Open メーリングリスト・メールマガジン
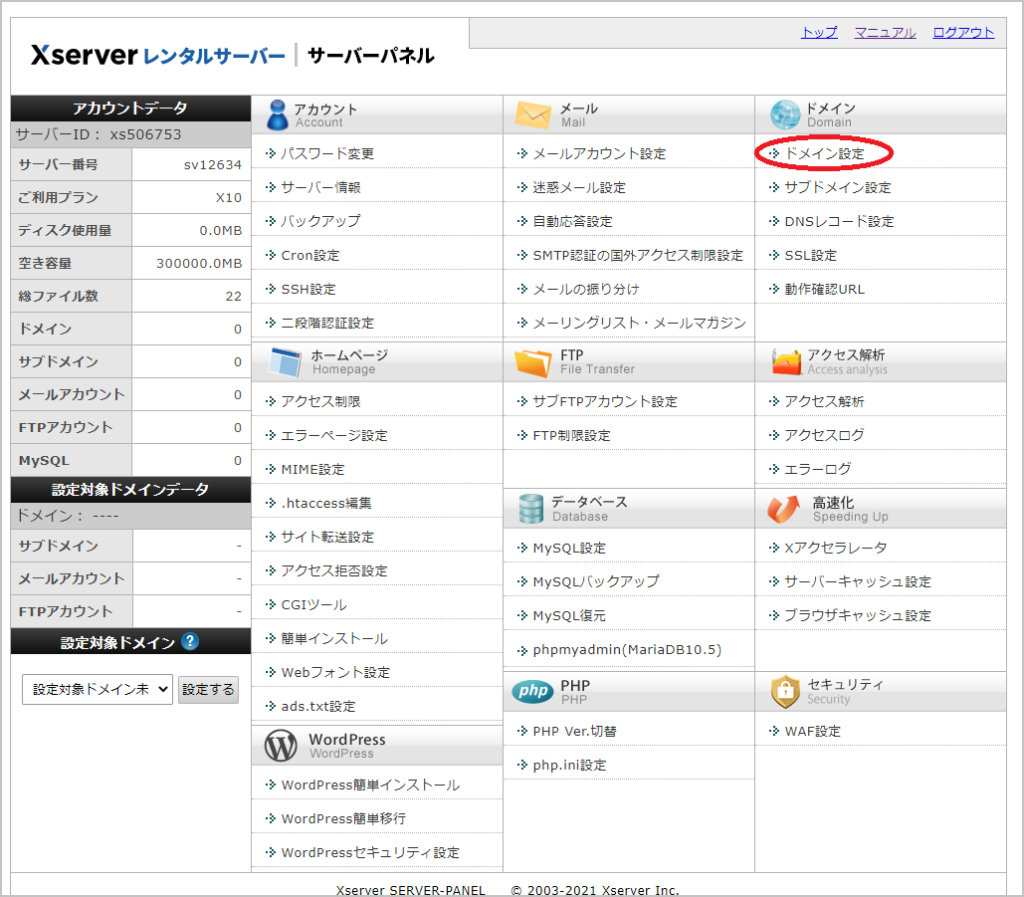This screenshot has height=897, width=1024. click(639, 323)
